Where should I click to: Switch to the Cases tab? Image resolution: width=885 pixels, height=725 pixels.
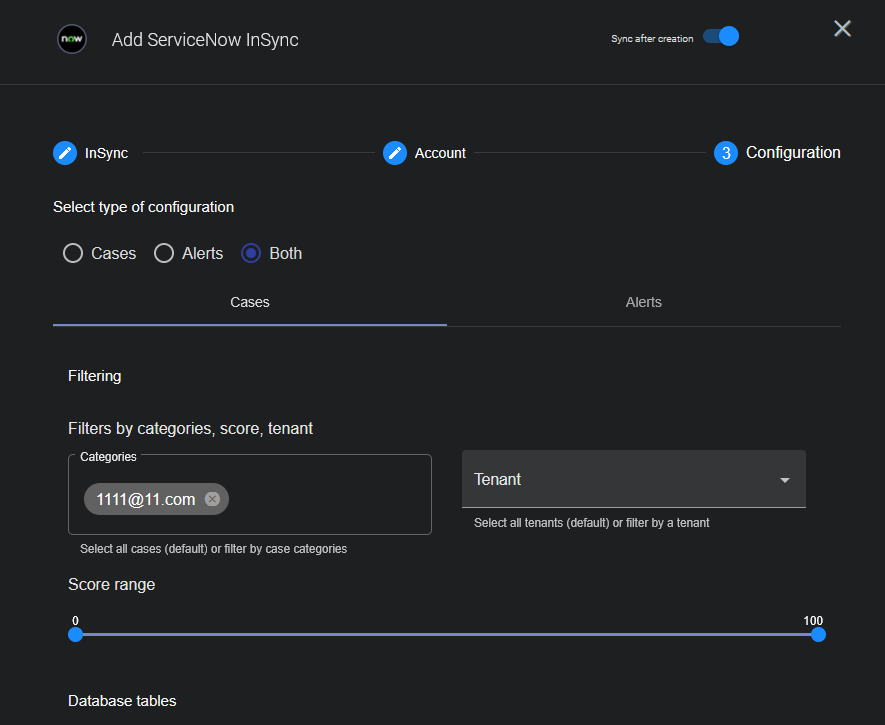(x=250, y=302)
